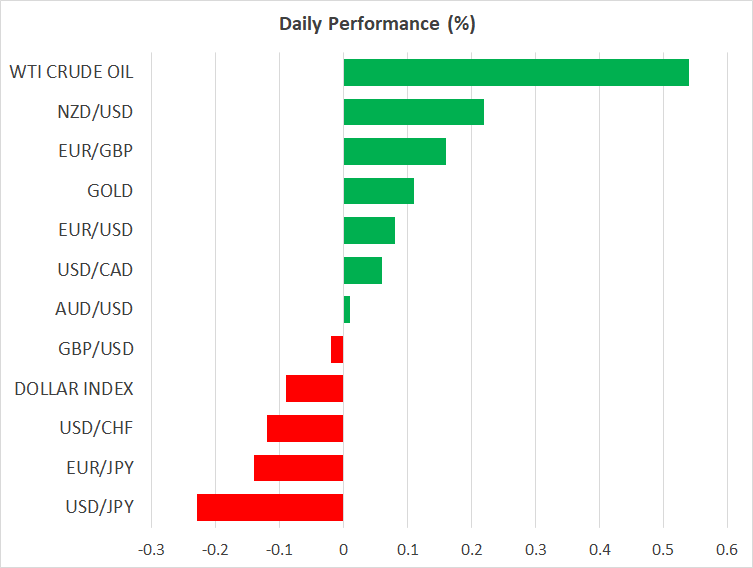Select the USD/CAD green bar

[362, 270]
